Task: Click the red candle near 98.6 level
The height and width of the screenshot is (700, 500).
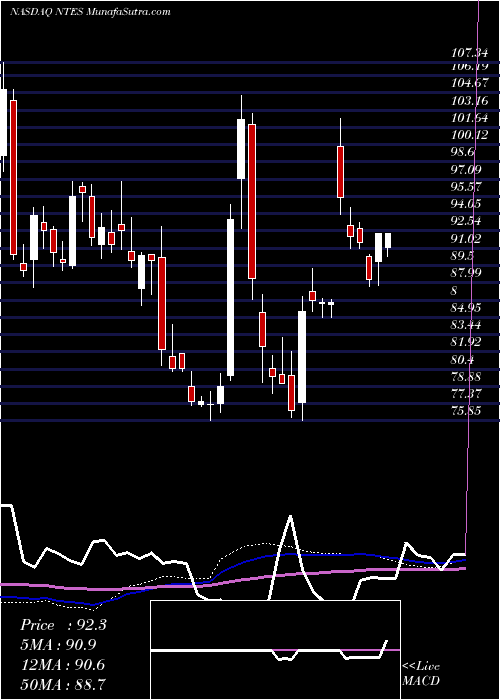Action: (x=340, y=172)
